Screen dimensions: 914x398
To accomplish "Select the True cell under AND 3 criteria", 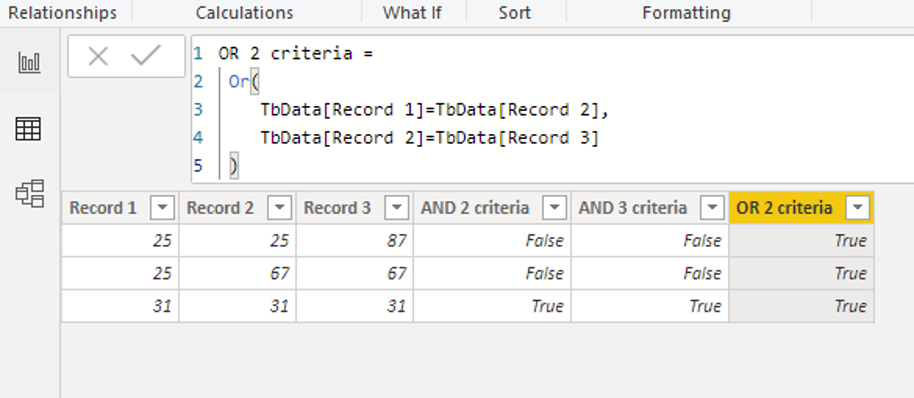I will pyautogui.click(x=649, y=306).
